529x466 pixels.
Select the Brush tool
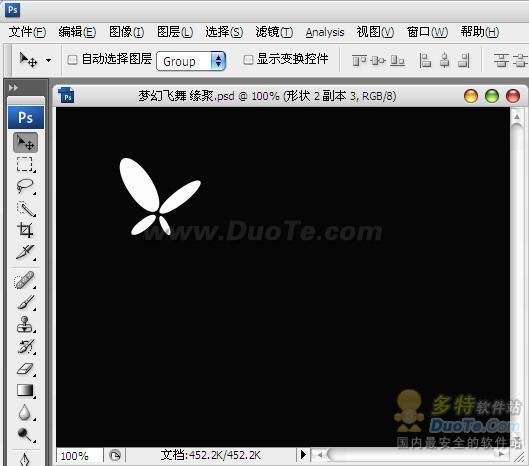point(25,303)
